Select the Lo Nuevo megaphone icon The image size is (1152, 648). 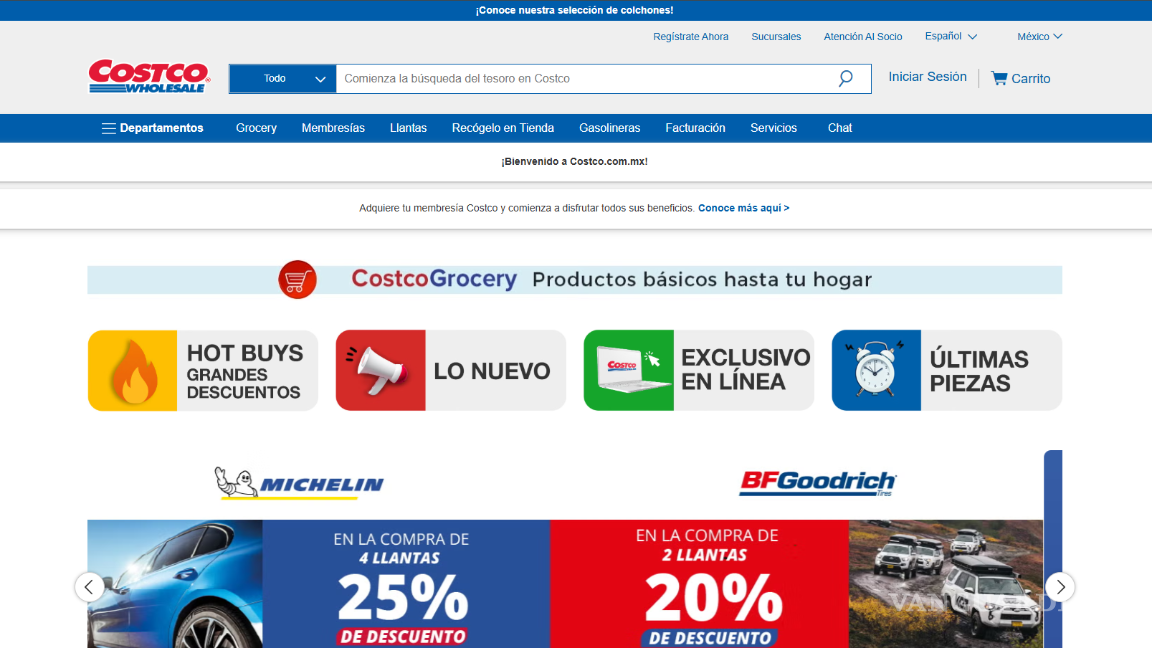pos(379,370)
